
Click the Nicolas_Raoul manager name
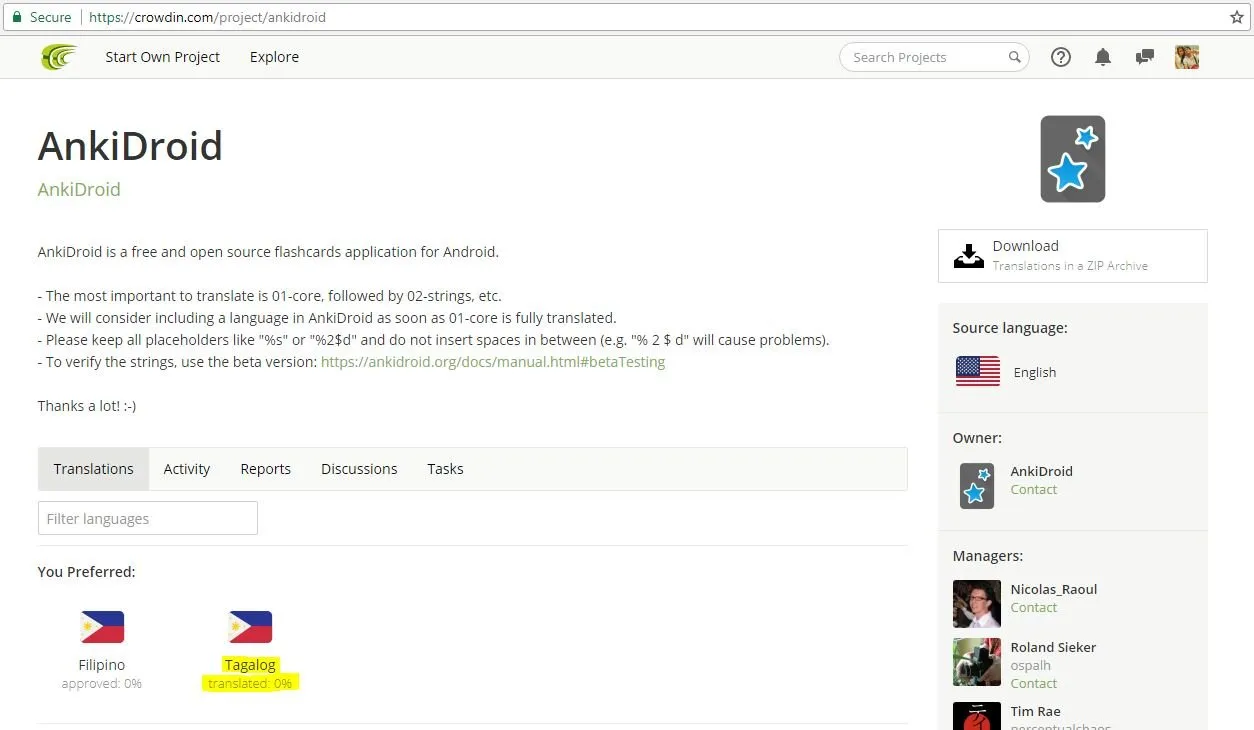1054,589
